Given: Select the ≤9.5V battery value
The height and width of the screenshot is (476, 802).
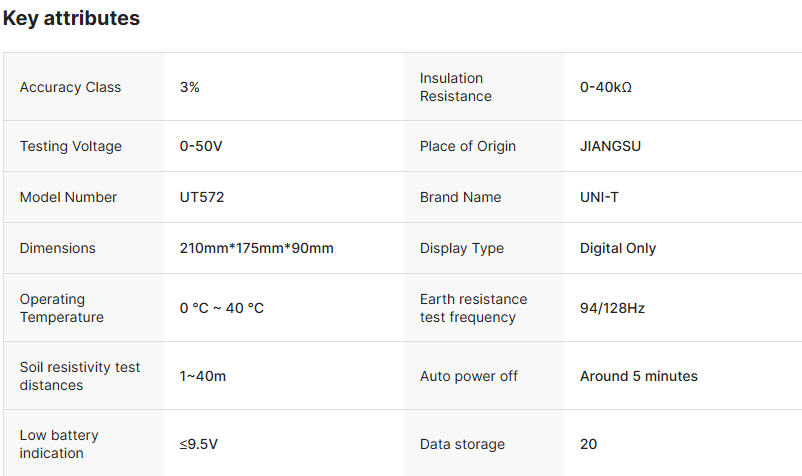Looking at the screenshot, I should pyautogui.click(x=201, y=444).
